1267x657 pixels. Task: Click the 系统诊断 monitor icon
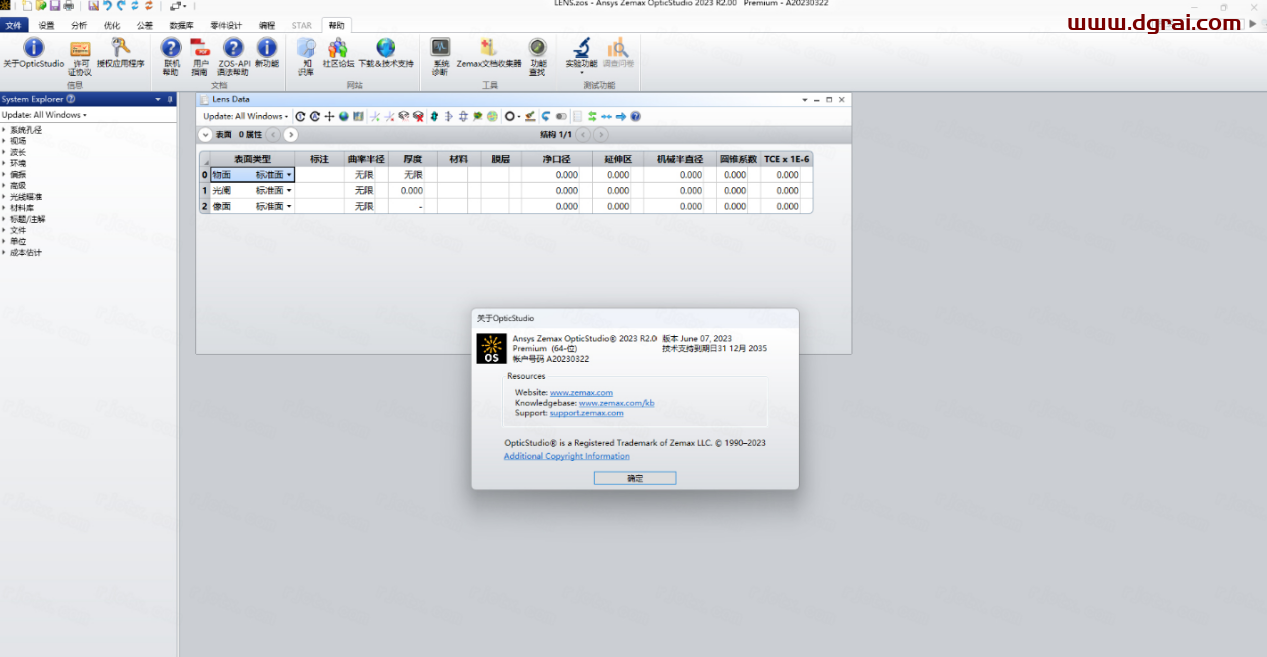click(440, 49)
